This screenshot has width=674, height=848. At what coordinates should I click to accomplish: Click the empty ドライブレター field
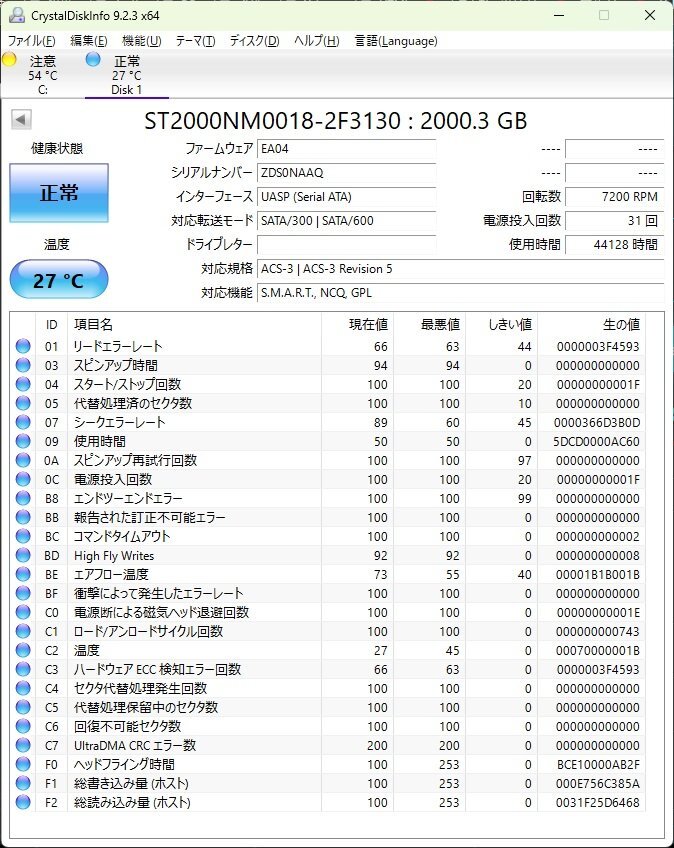[x=347, y=244]
